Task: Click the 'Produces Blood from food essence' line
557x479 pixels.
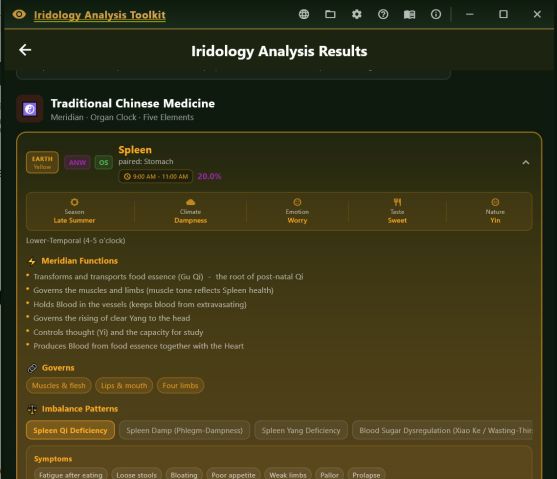Action: [x=139, y=346]
